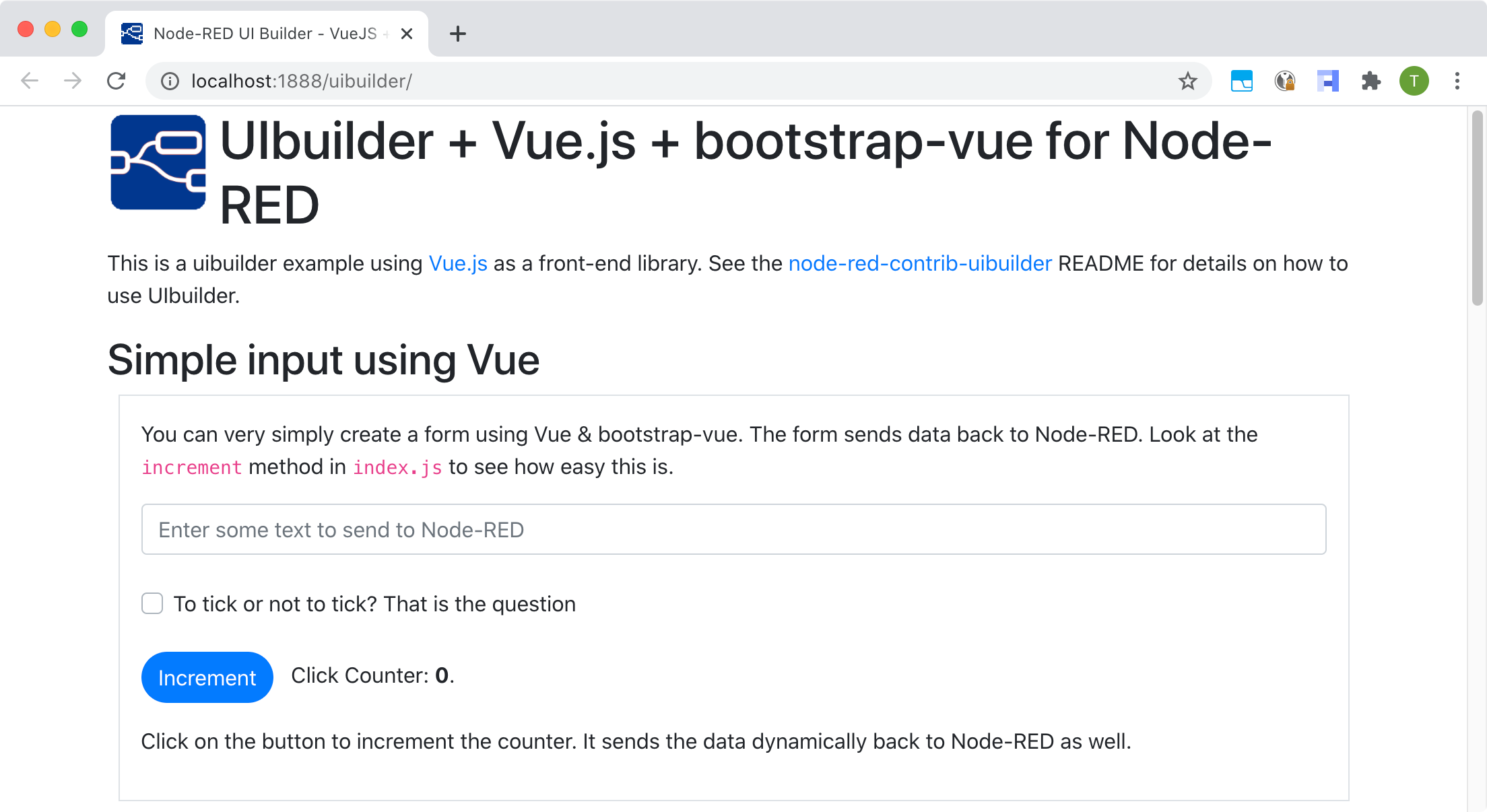Image resolution: width=1487 pixels, height=812 pixels.
Task: Focus the 'Enter some text' input field
Action: tap(733, 529)
